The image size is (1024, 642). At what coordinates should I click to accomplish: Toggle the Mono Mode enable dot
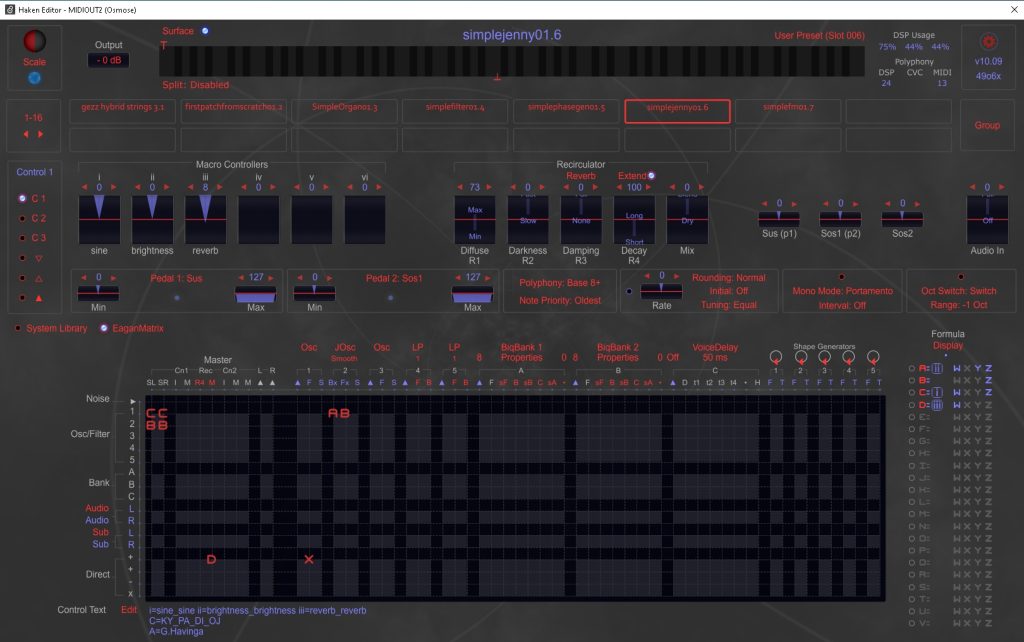point(841,277)
